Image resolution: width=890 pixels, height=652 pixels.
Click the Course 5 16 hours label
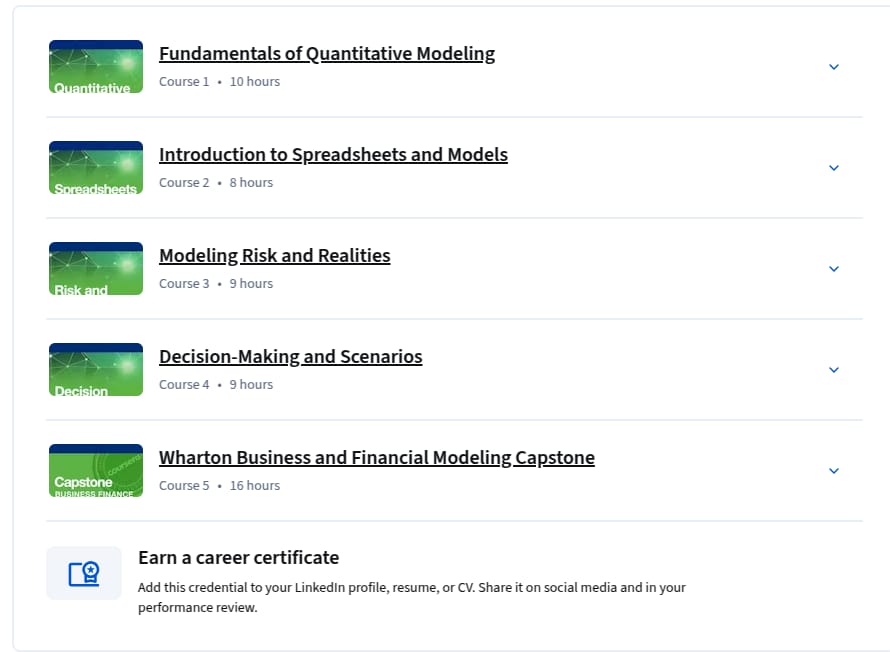click(x=219, y=486)
